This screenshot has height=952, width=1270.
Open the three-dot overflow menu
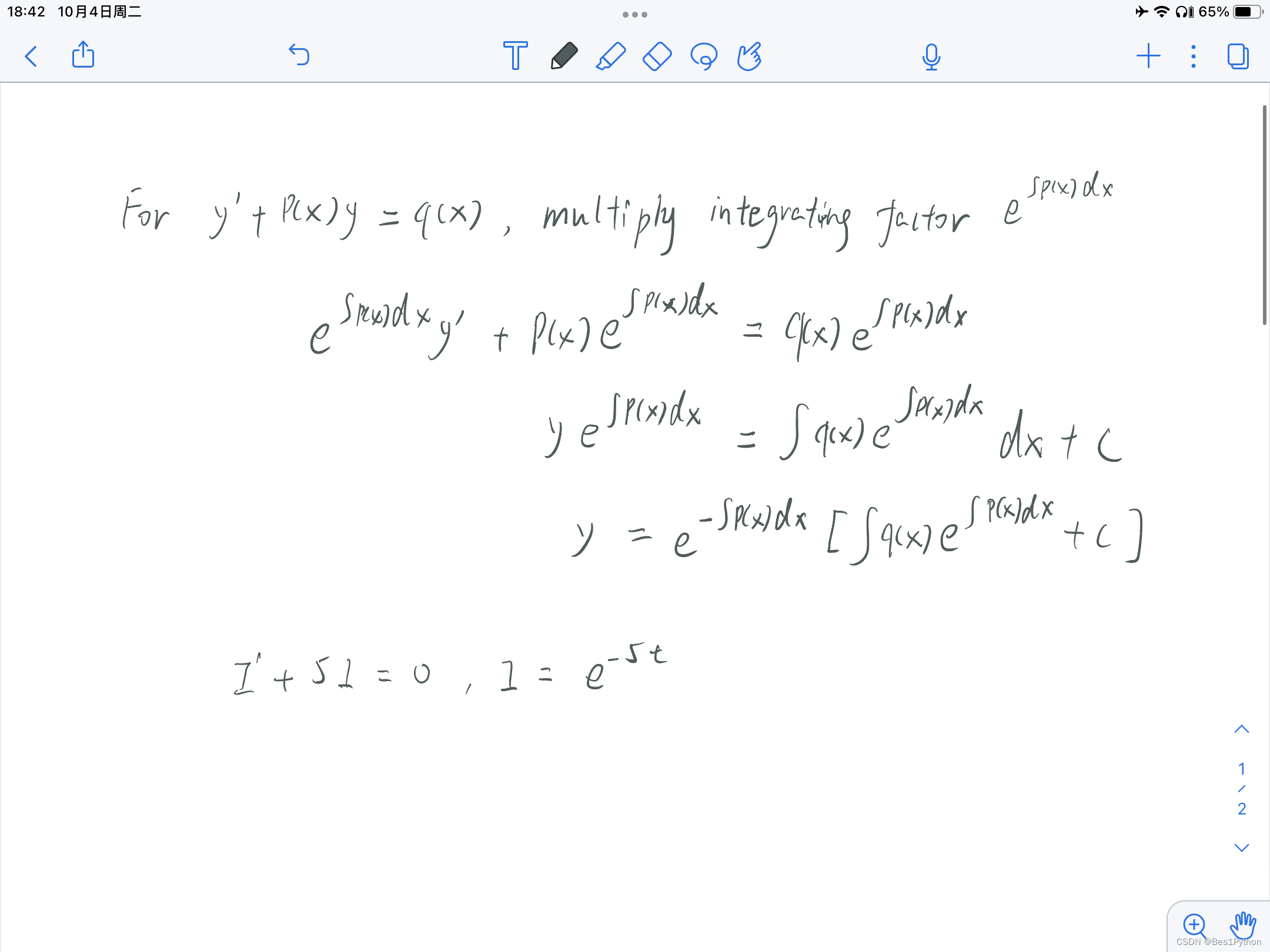click(x=1191, y=55)
